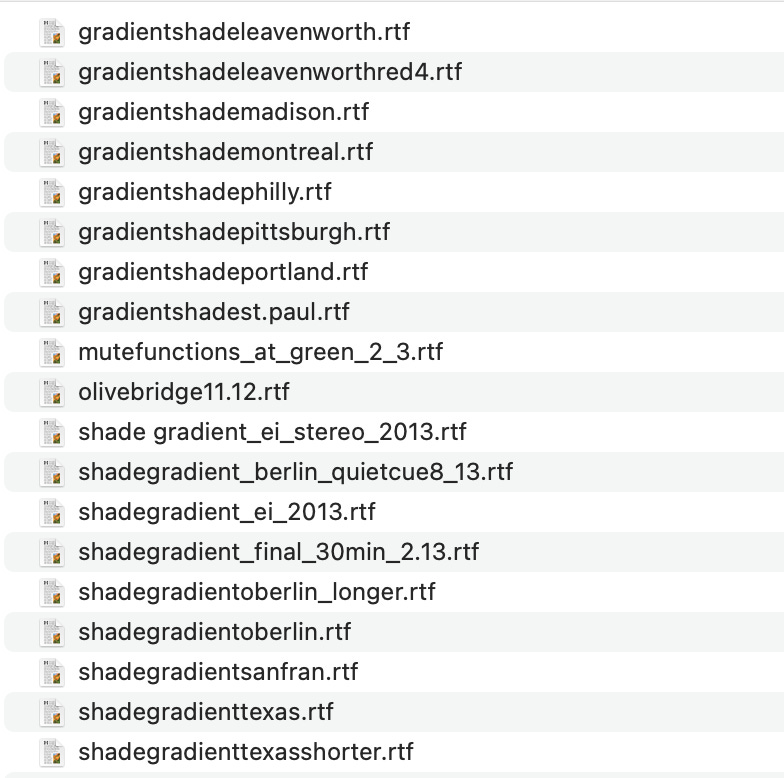The image size is (784, 778).
Task: Click the icon for shadegradient_final_30min_2.13.rtf
Action: [52, 552]
